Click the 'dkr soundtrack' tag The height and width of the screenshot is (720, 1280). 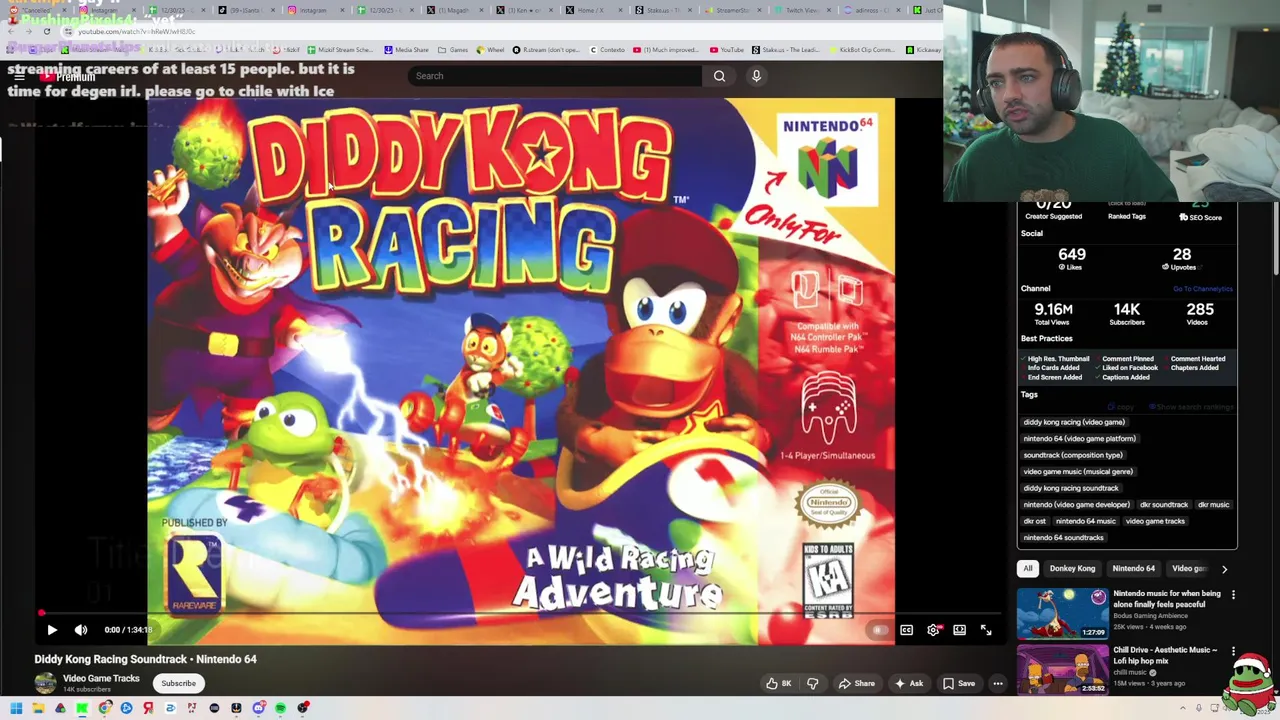click(x=1164, y=505)
